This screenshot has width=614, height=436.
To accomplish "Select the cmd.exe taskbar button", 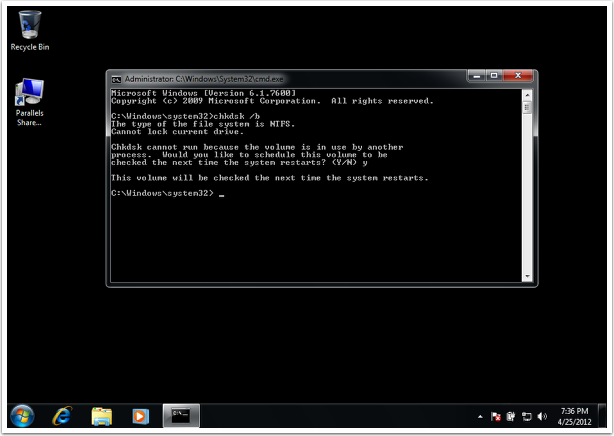I will point(181,416).
